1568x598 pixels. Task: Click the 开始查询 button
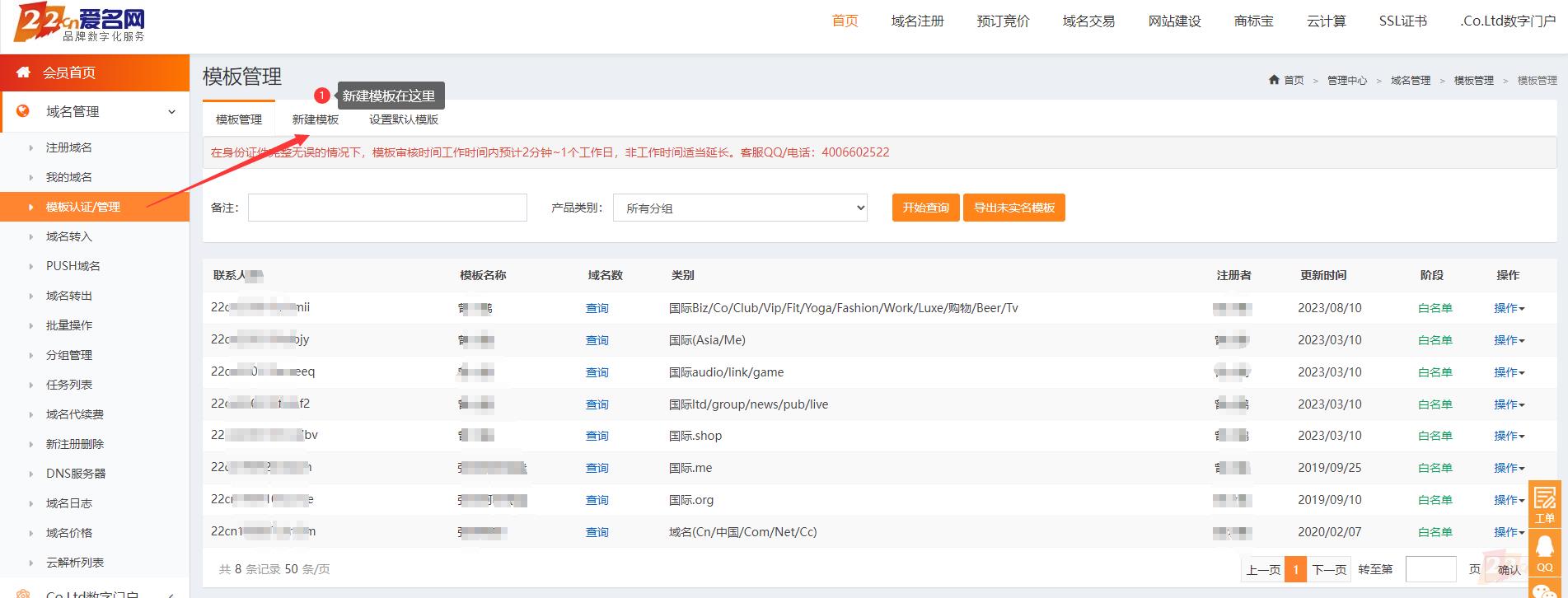point(925,208)
